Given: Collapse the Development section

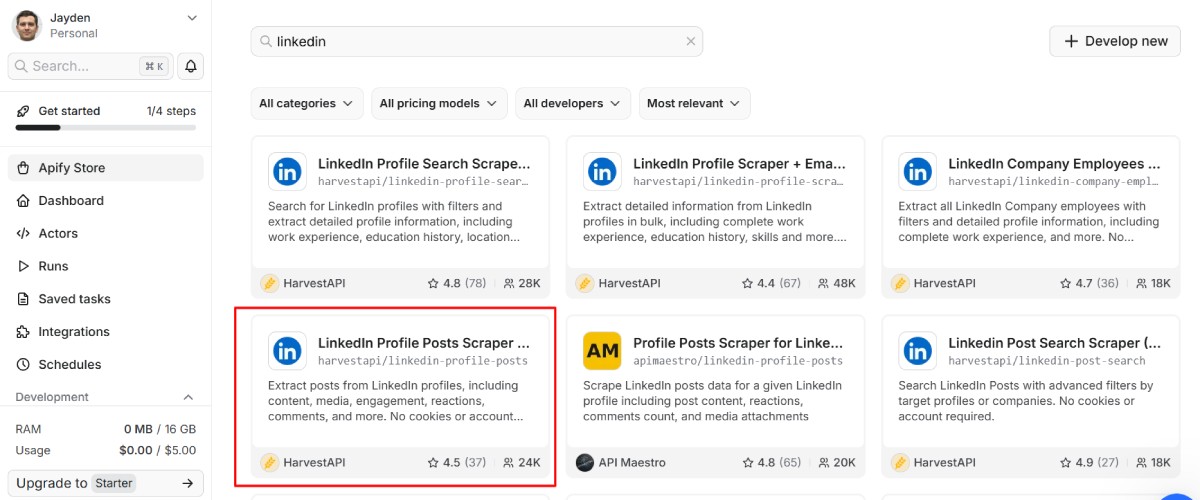Looking at the screenshot, I should pos(189,397).
